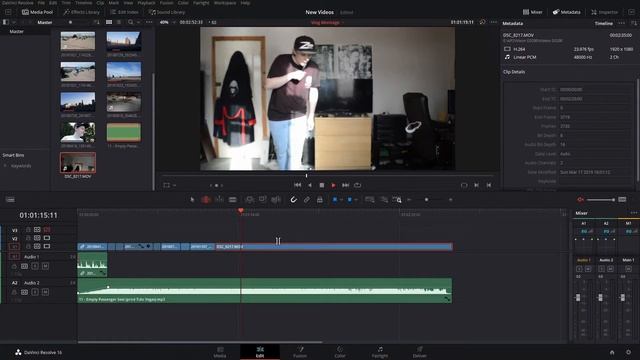Open the Timeline View Options icon
The height and width of the screenshot is (360, 640).
pyautogui.click(x=10, y=200)
